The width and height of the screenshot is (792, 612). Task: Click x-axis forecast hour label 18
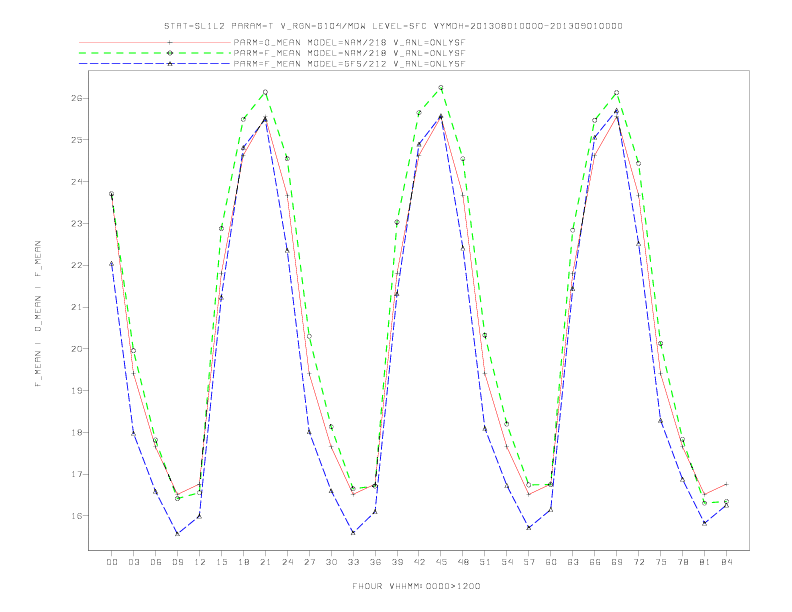click(243, 562)
